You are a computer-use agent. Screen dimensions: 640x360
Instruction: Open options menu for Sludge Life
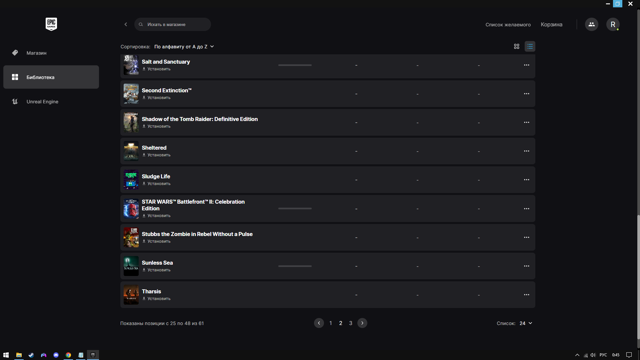(527, 180)
